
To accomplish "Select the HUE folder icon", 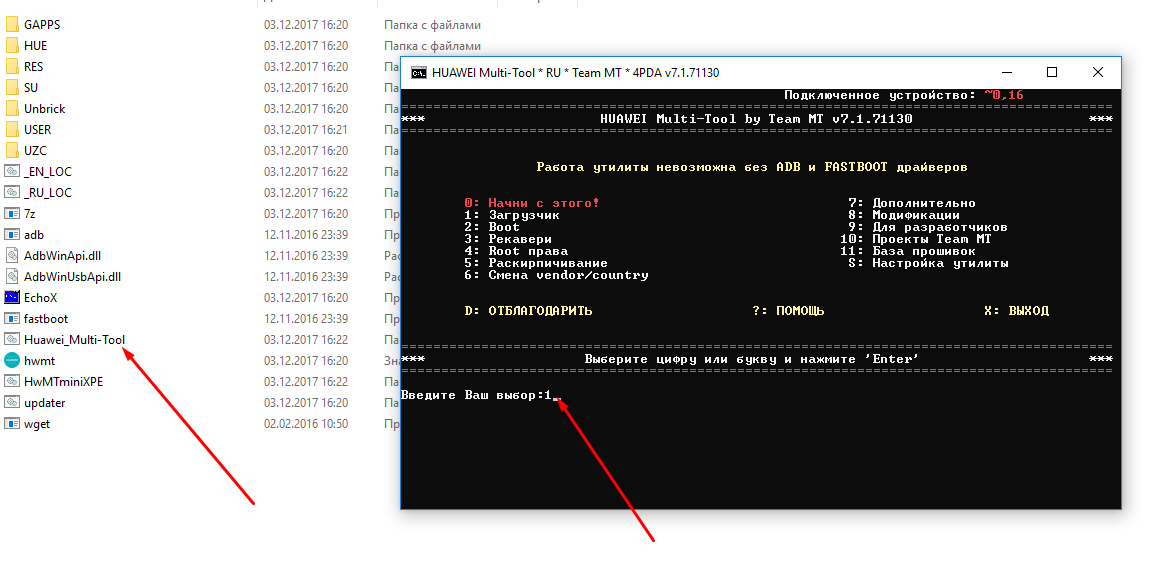I will tap(12, 45).
